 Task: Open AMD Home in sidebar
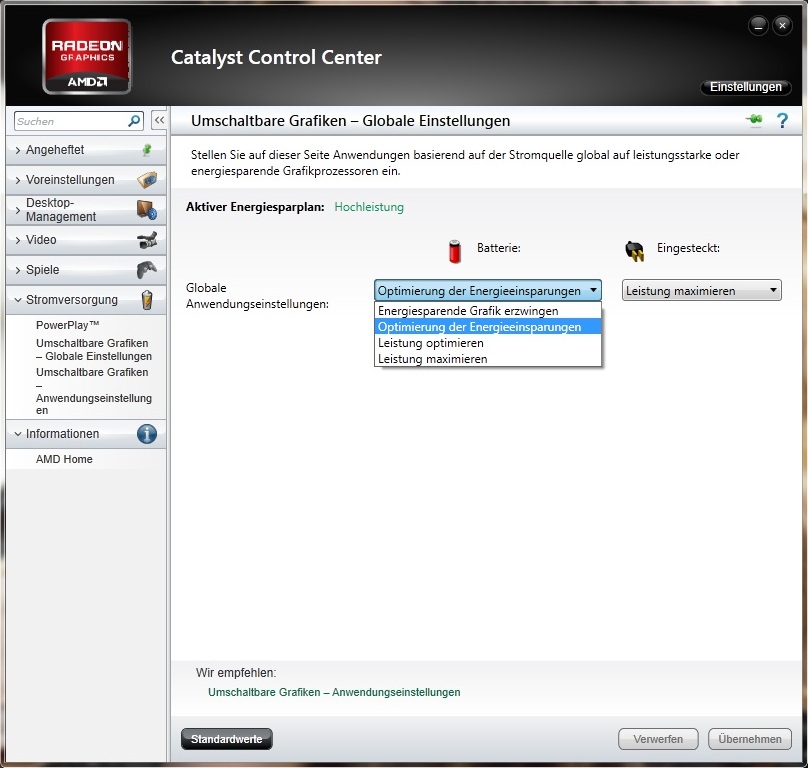pyautogui.click(x=64, y=459)
